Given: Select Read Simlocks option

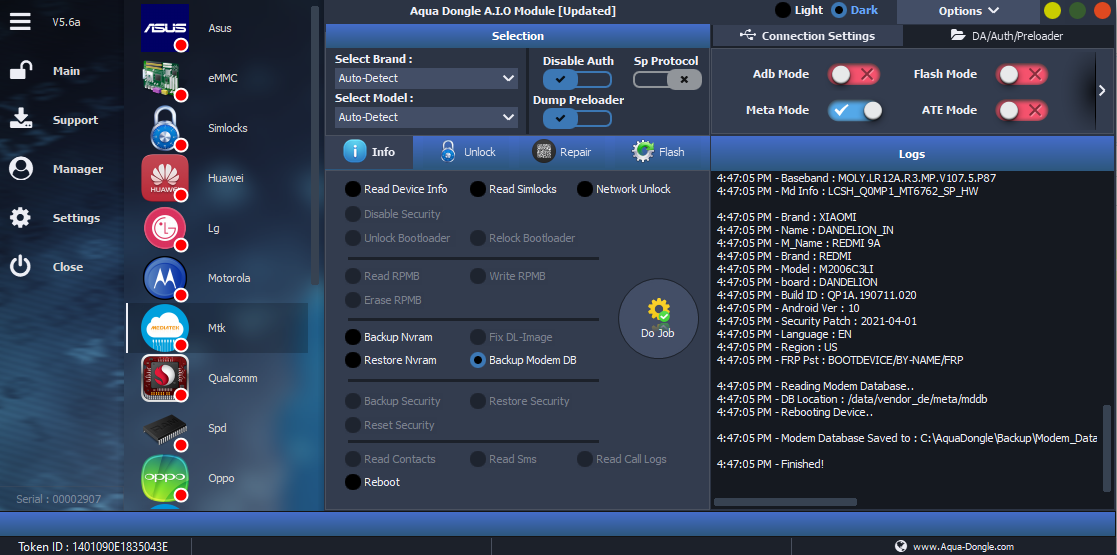Looking at the screenshot, I should (x=478, y=189).
